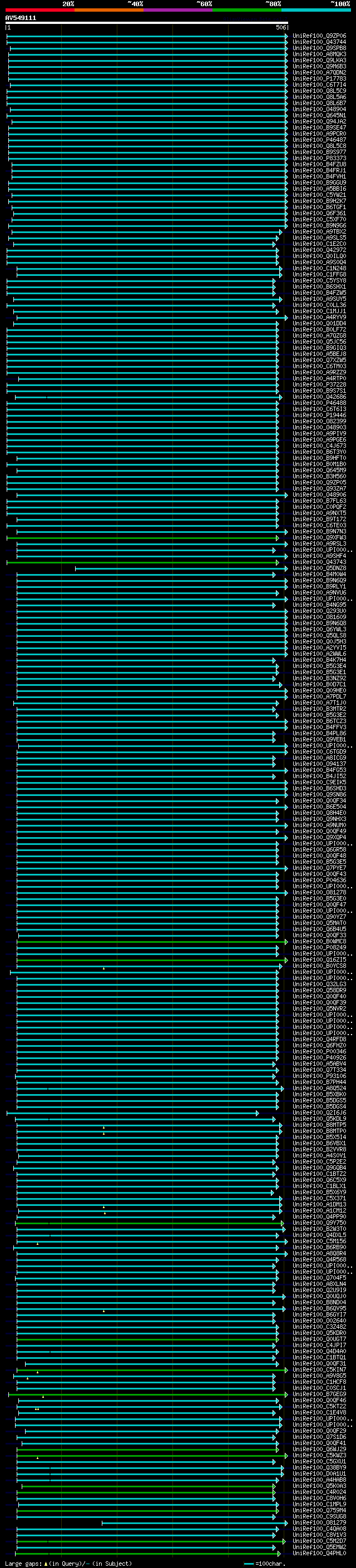The height and width of the screenshot is (1568, 356).
Task: Select hit label UniRef100_C1MJJ1
Action: (319, 311)
